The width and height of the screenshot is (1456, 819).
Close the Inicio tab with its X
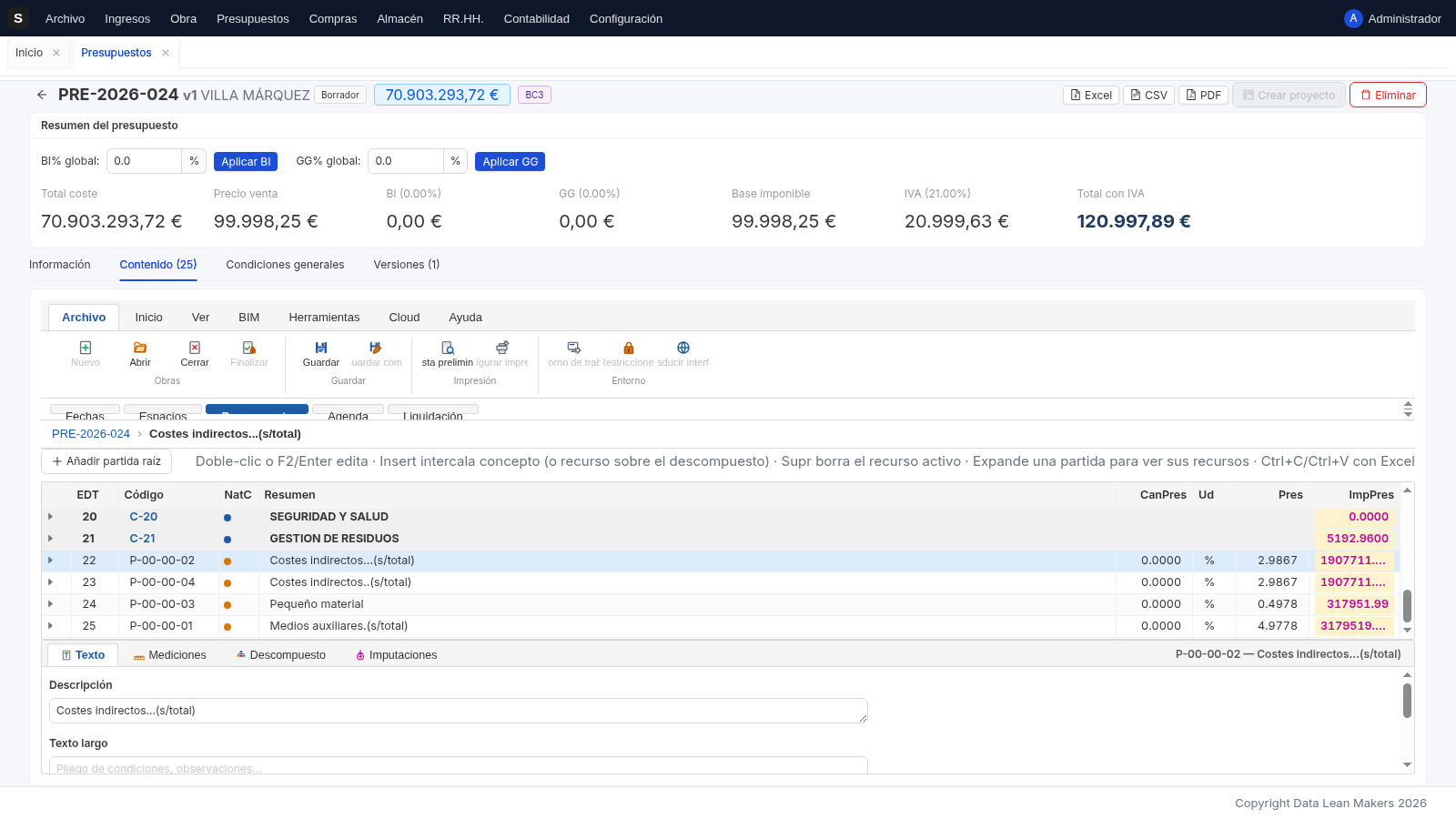pos(56,53)
